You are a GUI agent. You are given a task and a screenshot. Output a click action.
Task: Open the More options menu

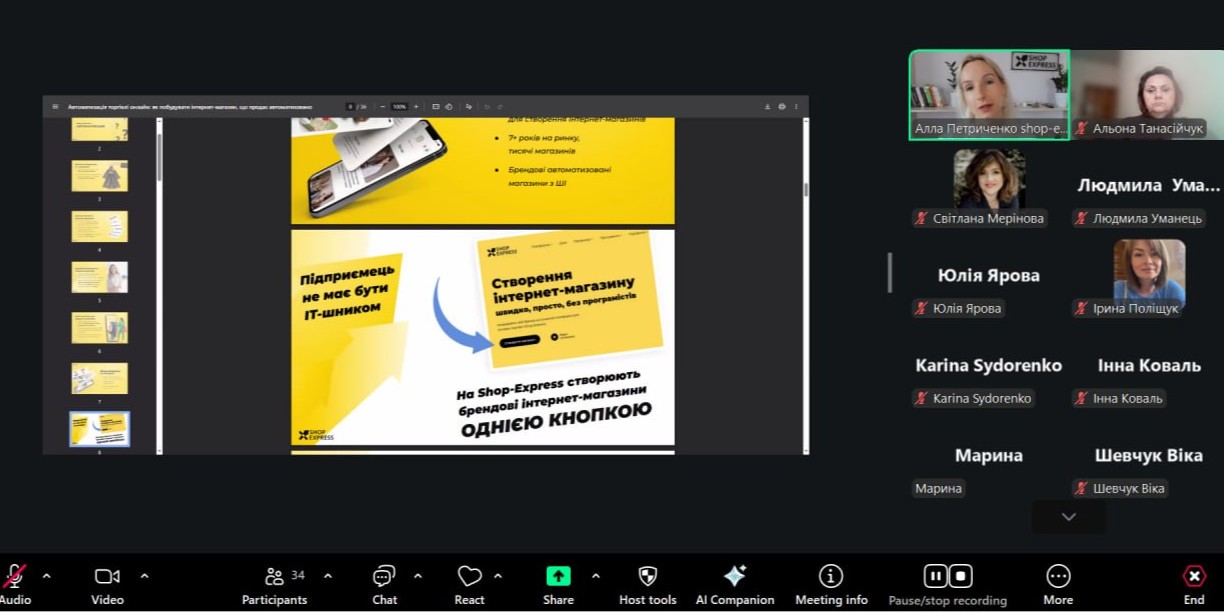[x=1058, y=585]
